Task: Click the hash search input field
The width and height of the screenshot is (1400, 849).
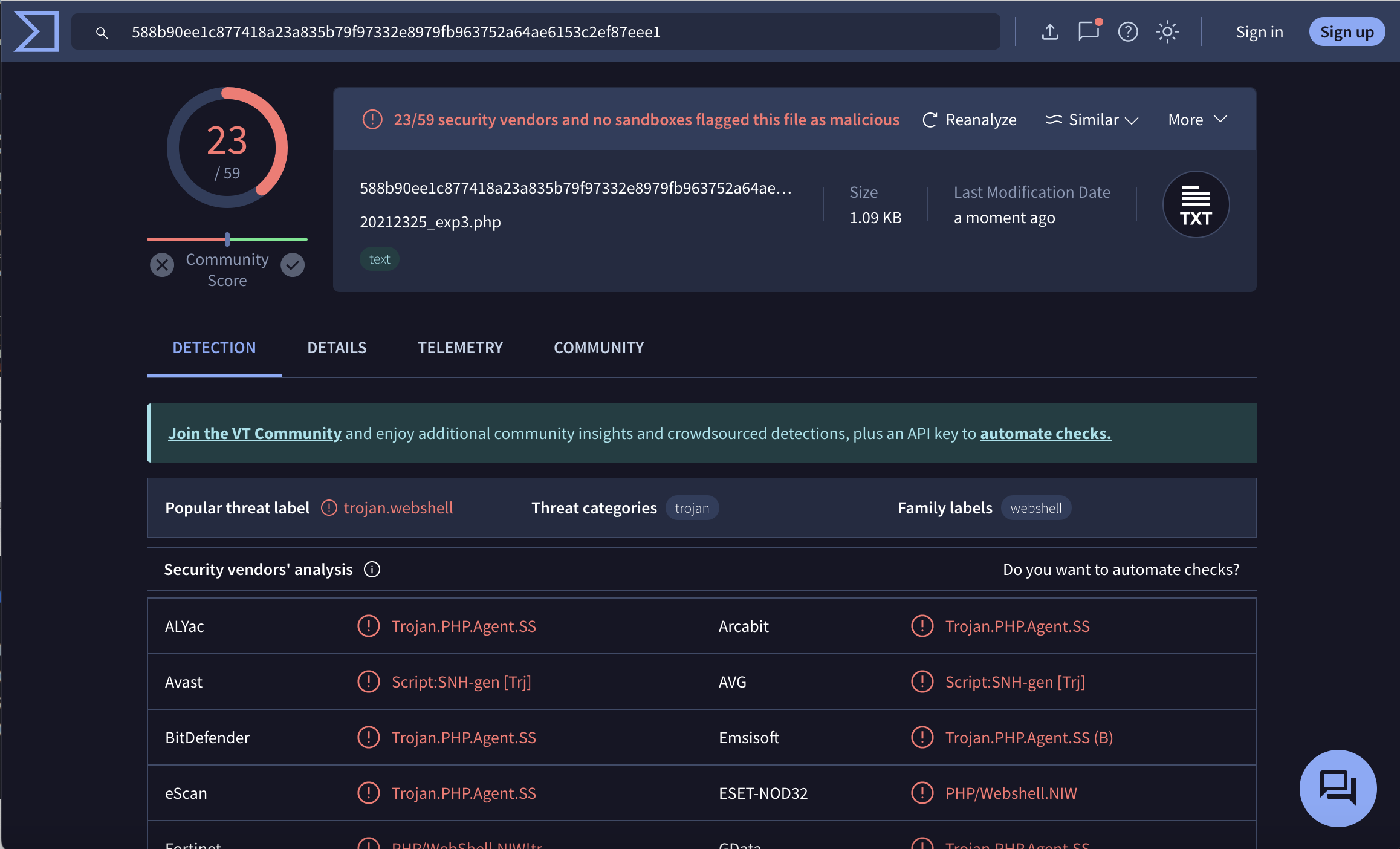Action: [x=544, y=31]
